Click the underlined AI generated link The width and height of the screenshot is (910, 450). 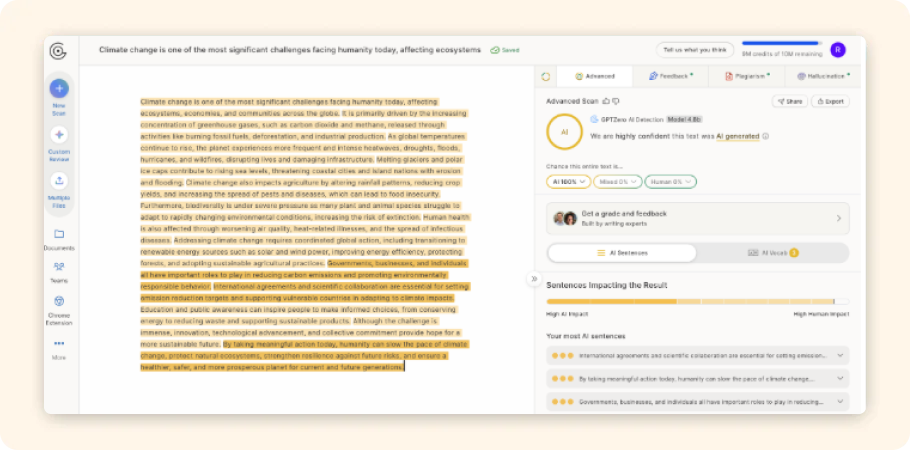coord(738,136)
